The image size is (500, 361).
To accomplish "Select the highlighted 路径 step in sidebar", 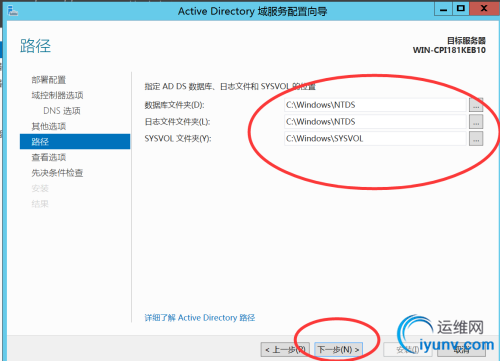I will coord(75,142).
